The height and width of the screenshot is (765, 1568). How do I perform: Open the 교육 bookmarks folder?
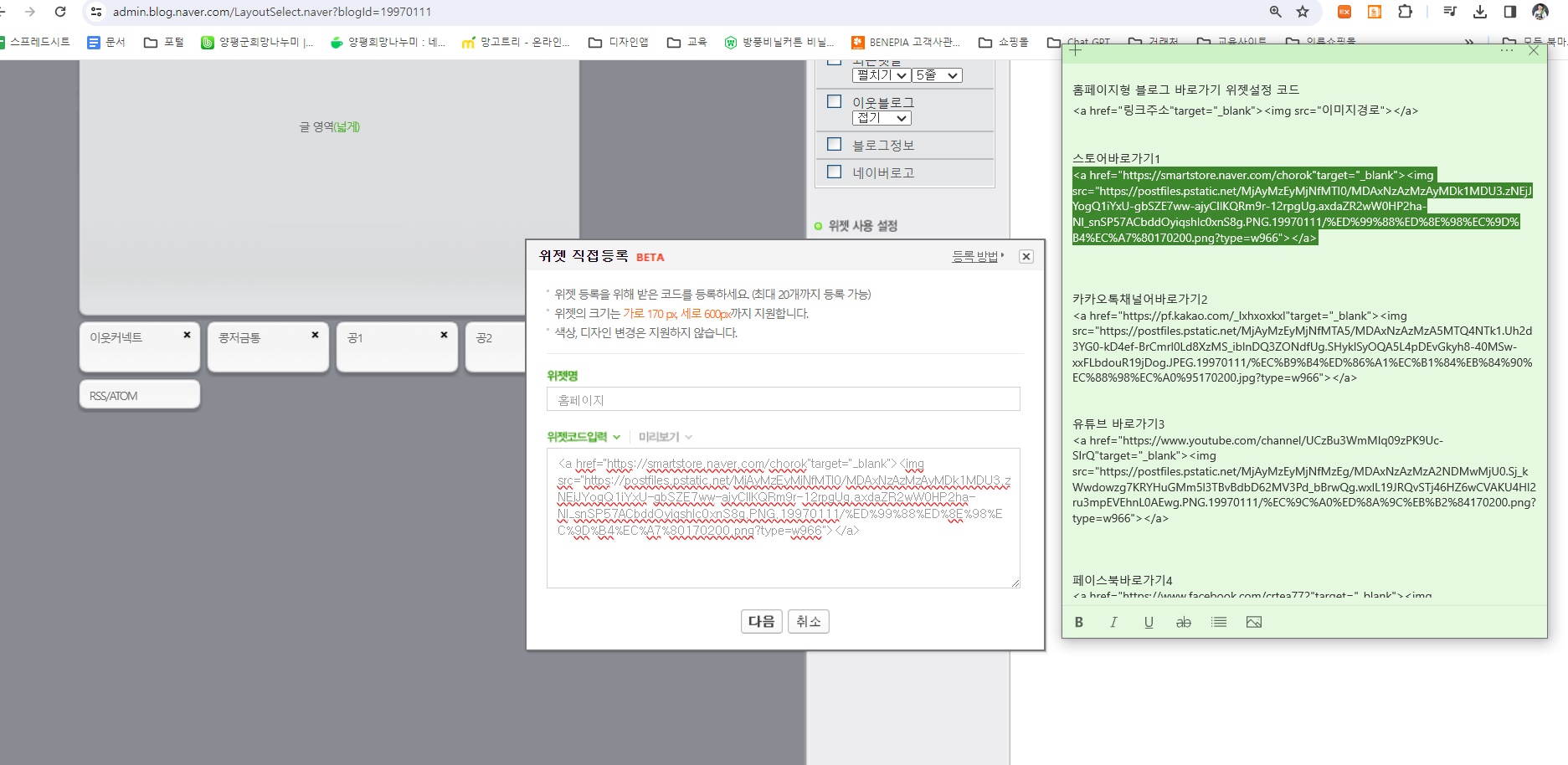point(697,41)
